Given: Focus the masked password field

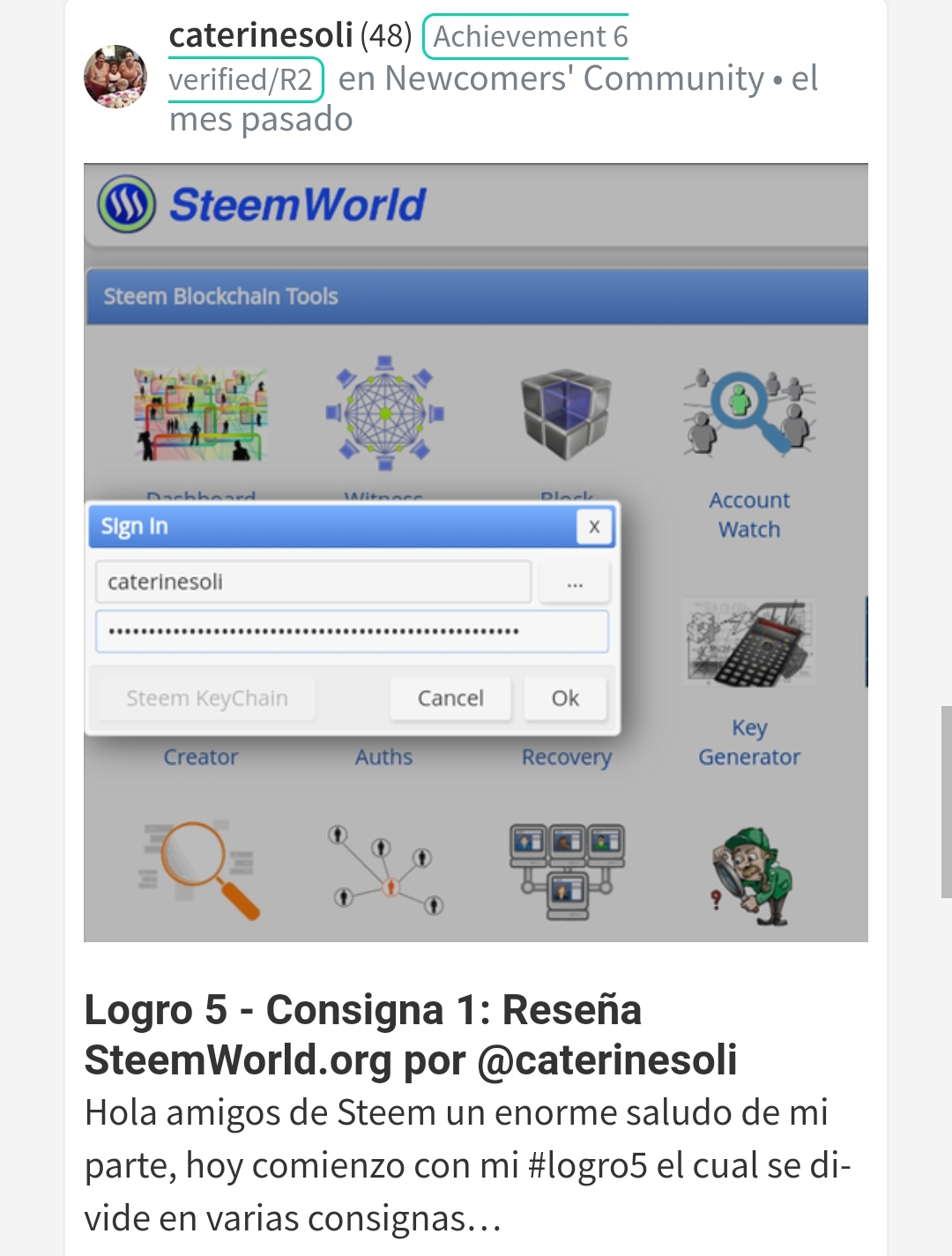Looking at the screenshot, I should 352,632.
